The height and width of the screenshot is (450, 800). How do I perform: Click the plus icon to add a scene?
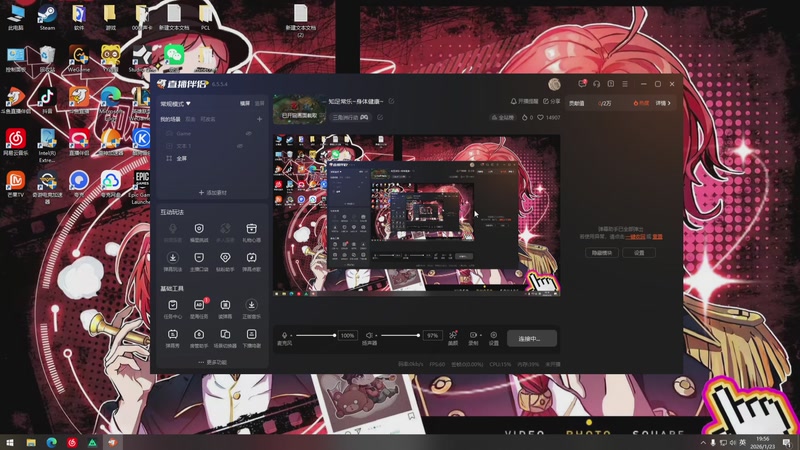pyautogui.click(x=259, y=119)
